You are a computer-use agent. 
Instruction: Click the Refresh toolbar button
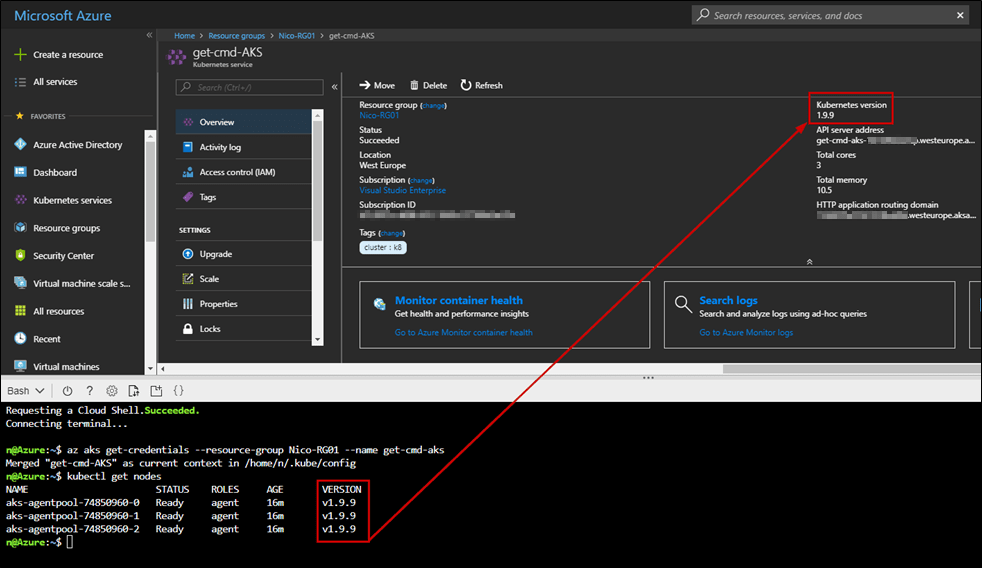482,85
